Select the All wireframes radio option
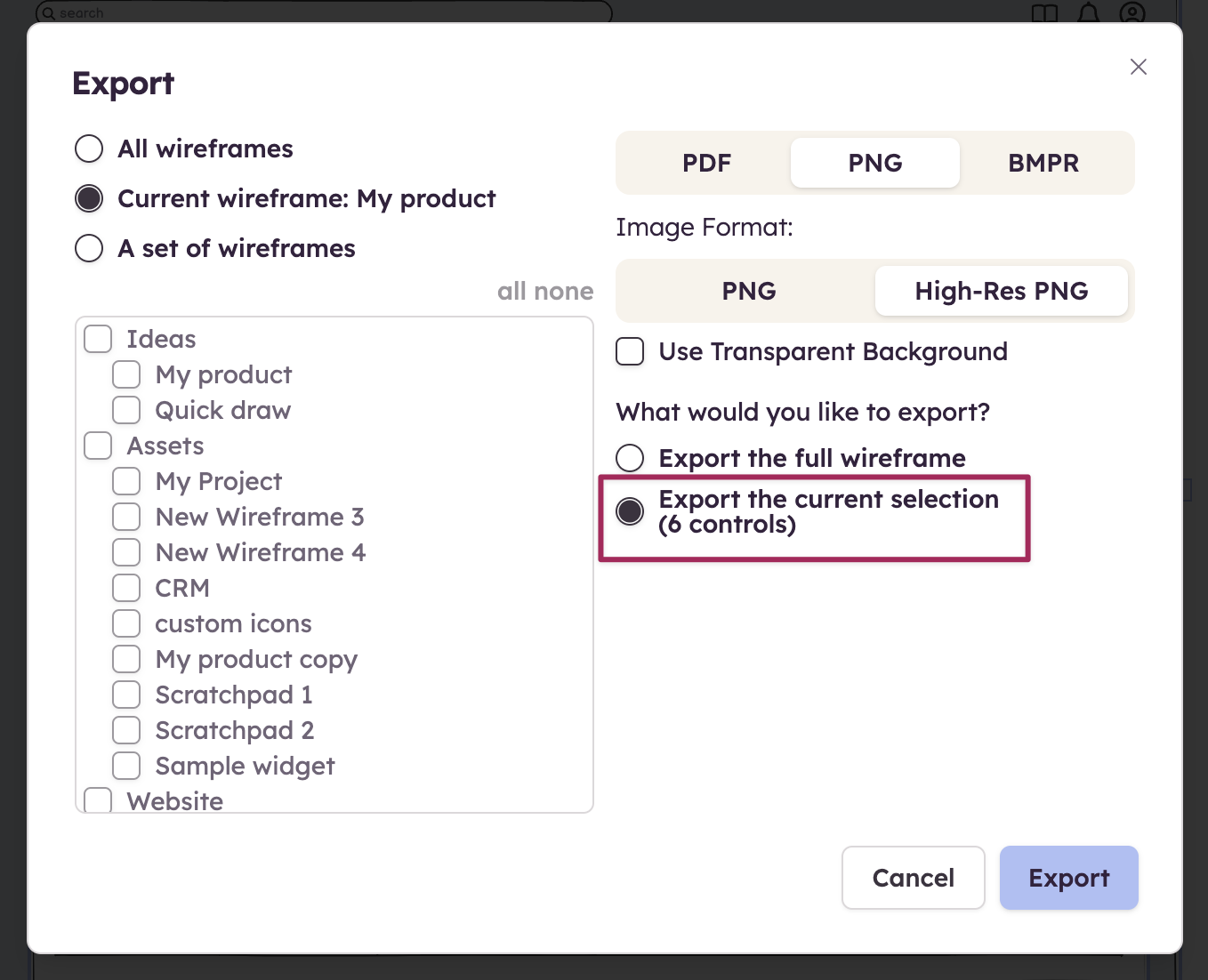The width and height of the screenshot is (1208, 980). [89, 149]
